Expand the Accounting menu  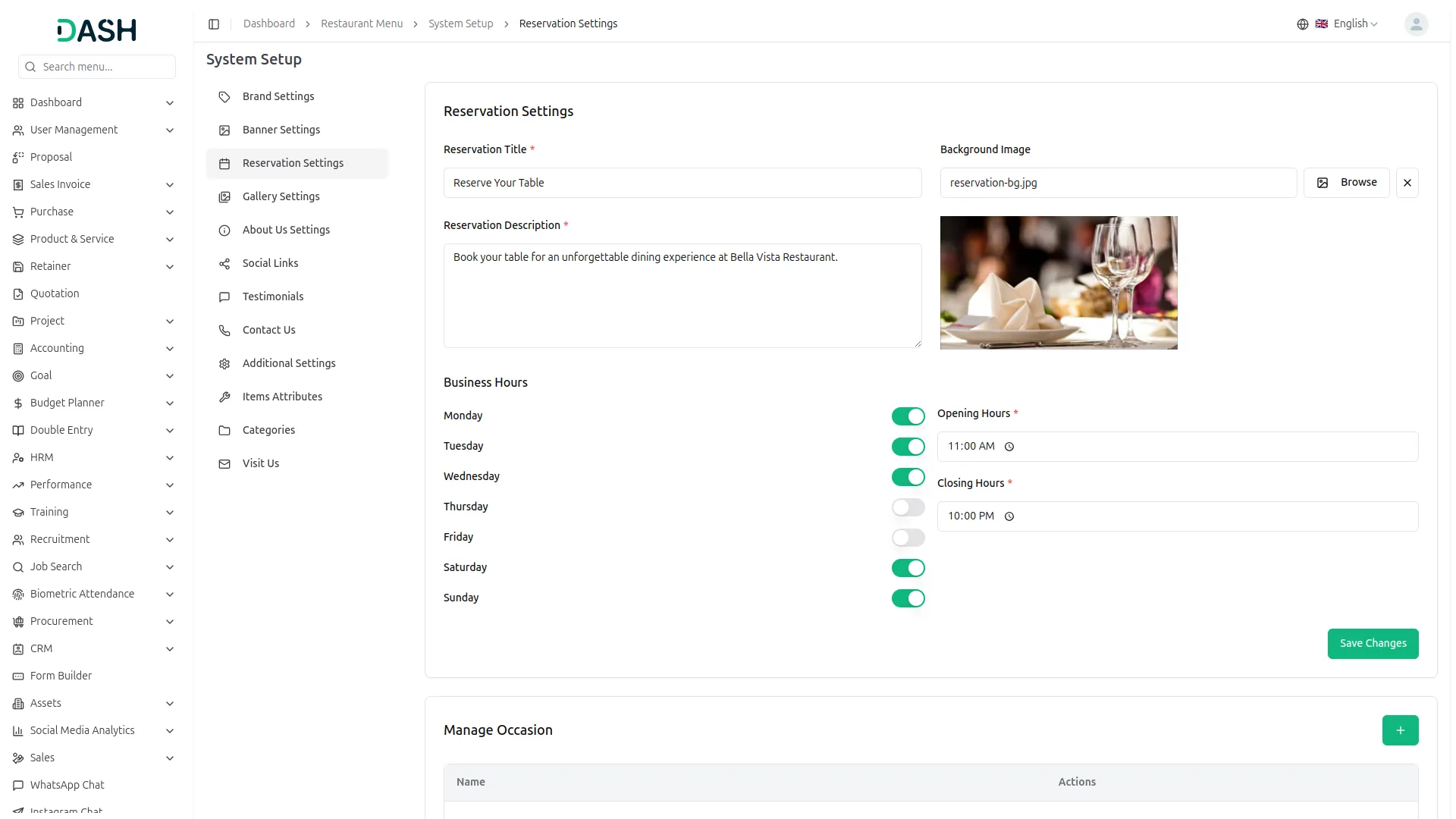click(x=94, y=348)
